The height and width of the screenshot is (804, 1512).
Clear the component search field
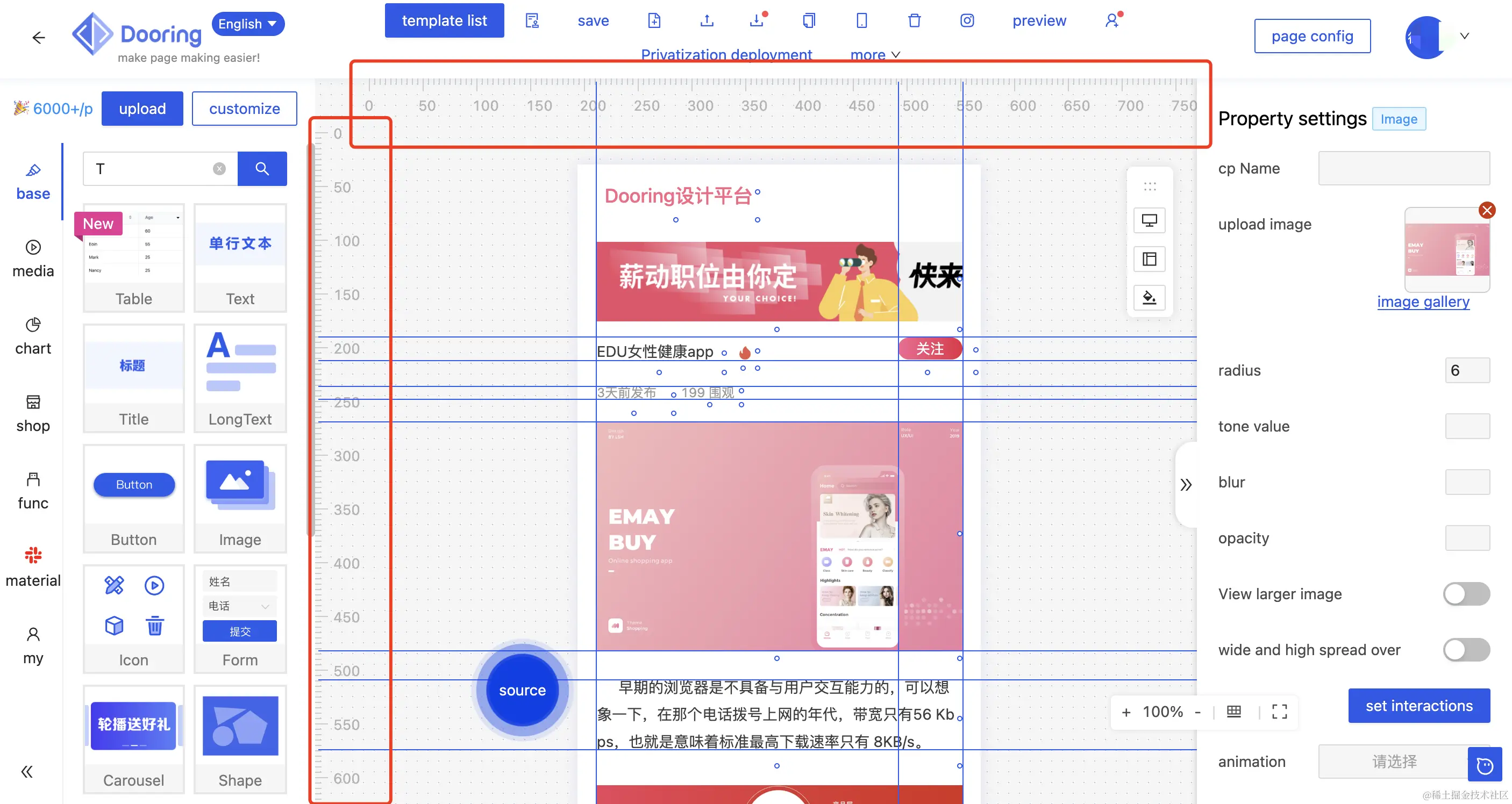(219, 169)
